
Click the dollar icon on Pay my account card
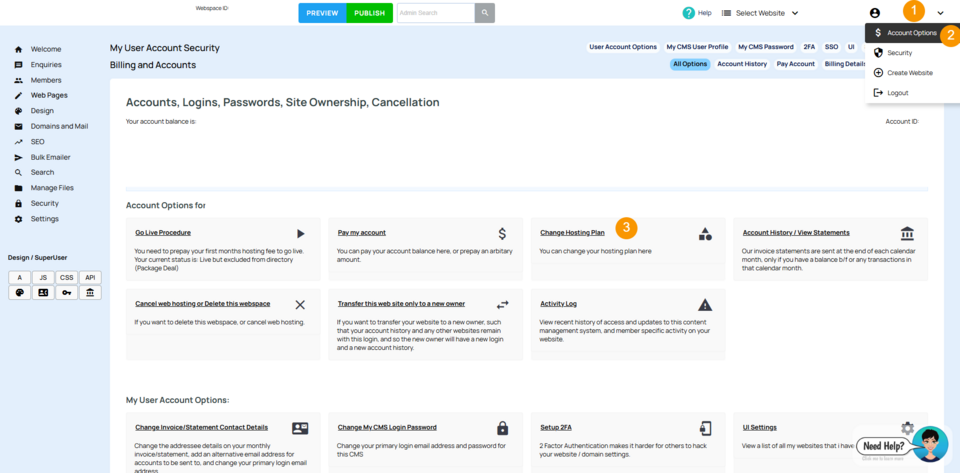502,234
